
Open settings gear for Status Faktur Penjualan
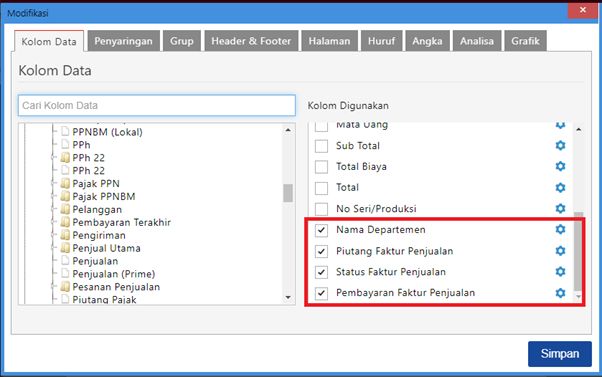pos(560,271)
